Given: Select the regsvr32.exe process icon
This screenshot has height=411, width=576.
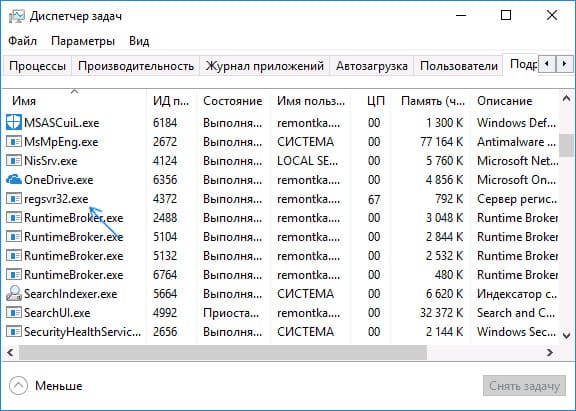Looking at the screenshot, I should pyautogui.click(x=14, y=199).
